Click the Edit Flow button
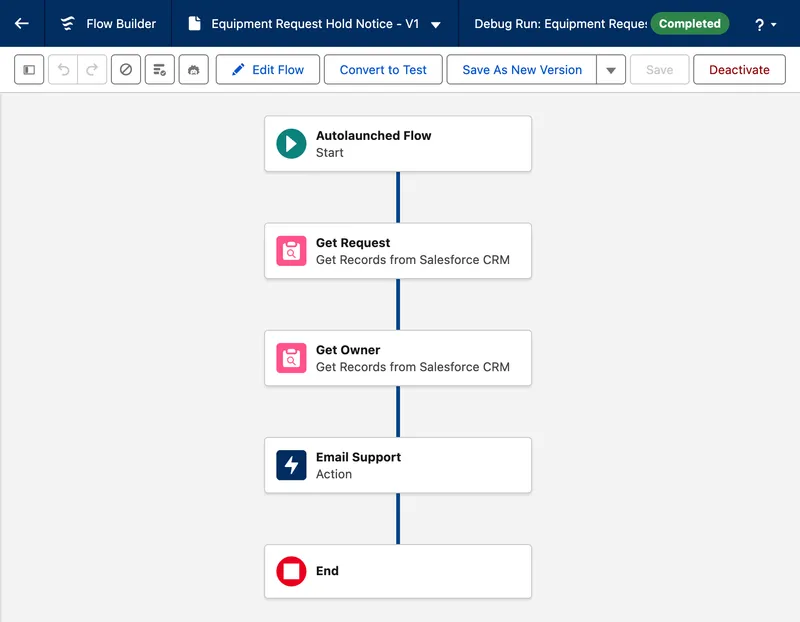This screenshot has width=800, height=622. pos(268,69)
